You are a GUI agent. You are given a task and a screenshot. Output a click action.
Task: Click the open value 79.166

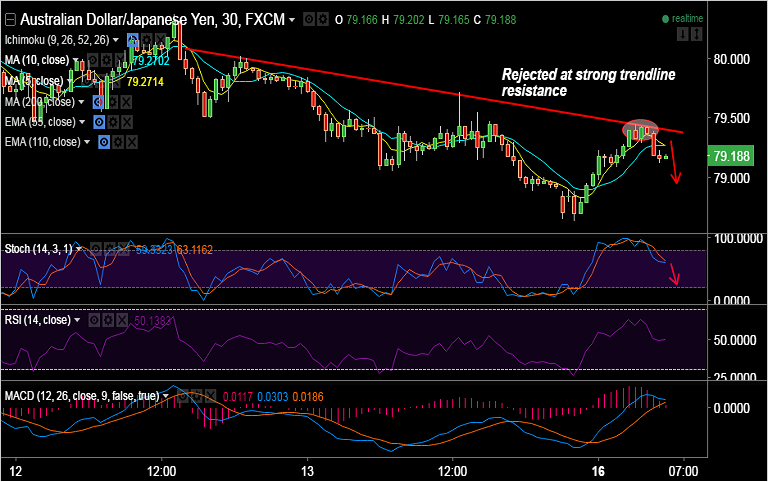[x=362, y=20]
